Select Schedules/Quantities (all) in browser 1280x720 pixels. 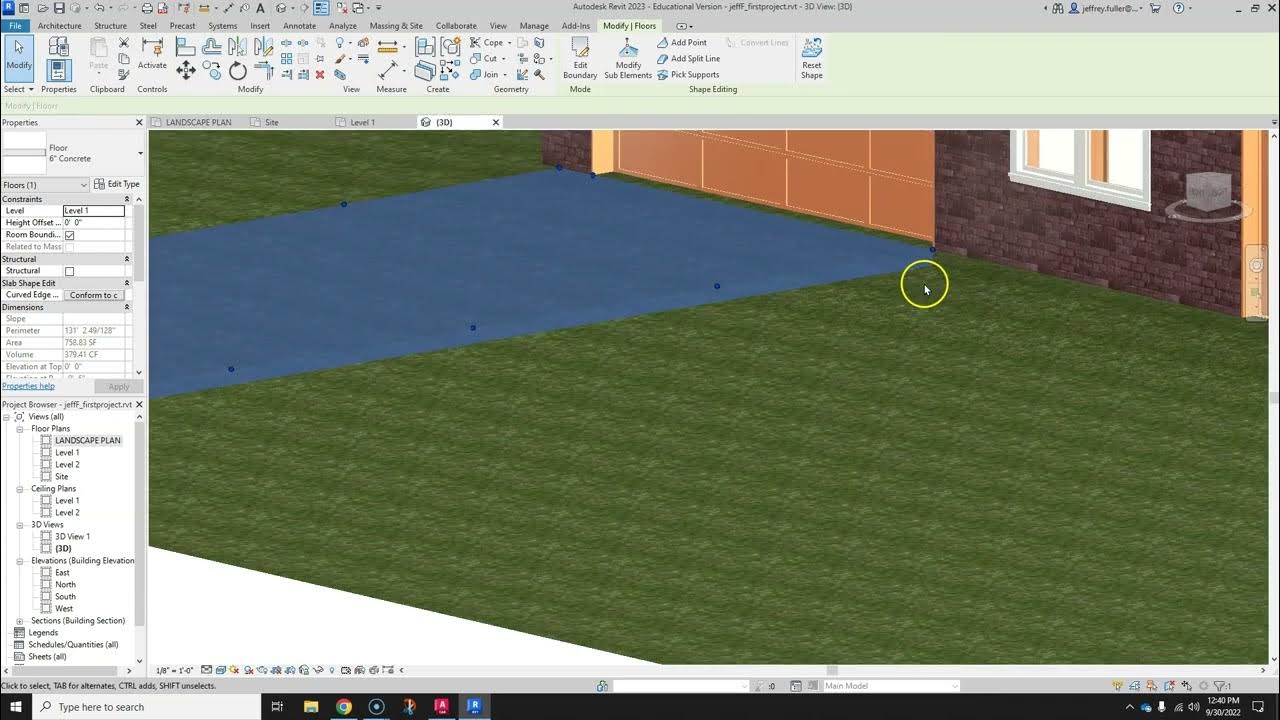click(73, 645)
